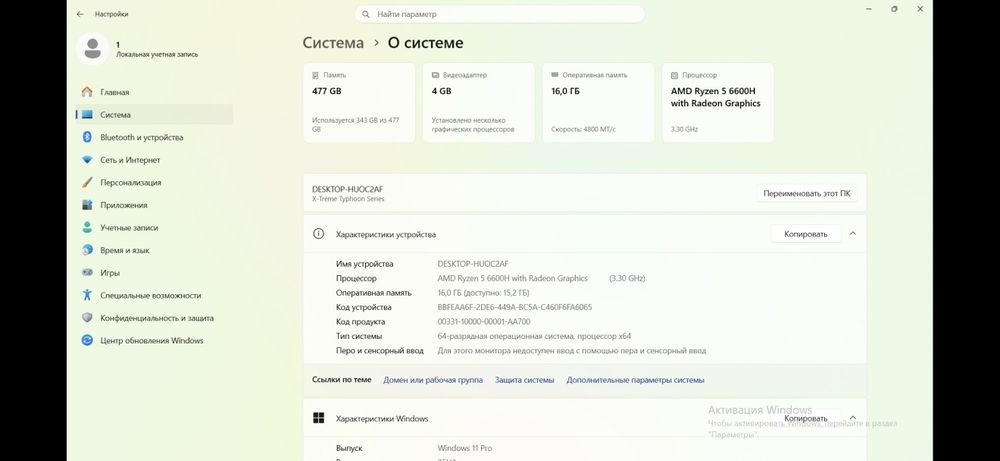Click the search magnifier icon
This screenshot has height=461, width=1000.
click(x=366, y=14)
